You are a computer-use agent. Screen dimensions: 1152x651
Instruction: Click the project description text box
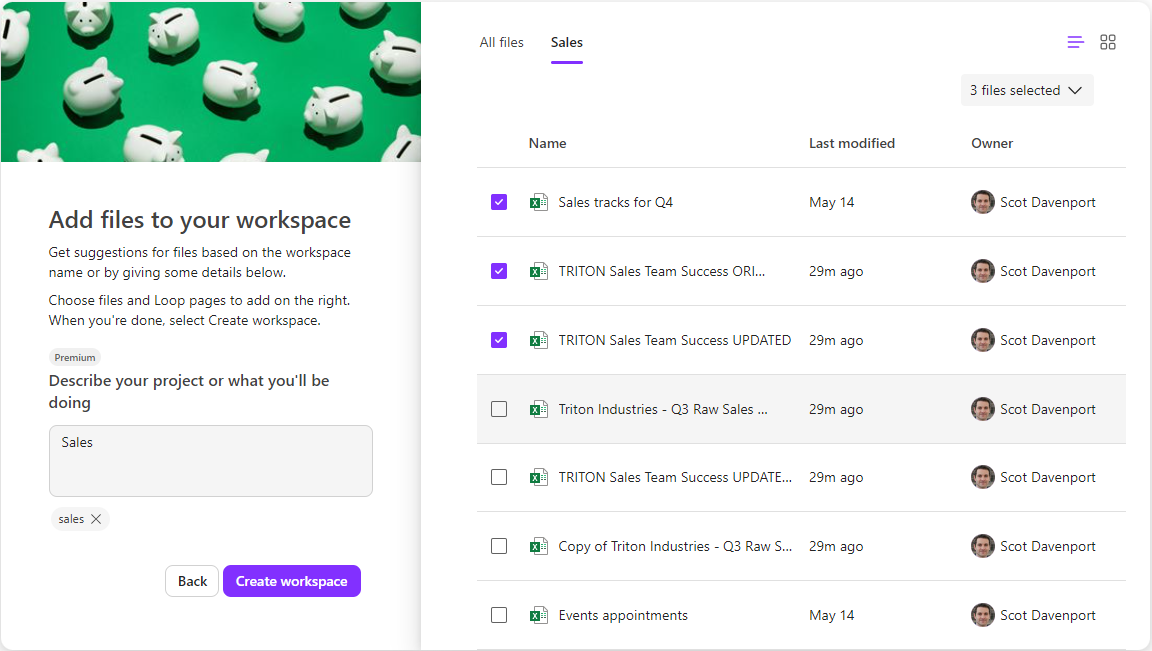click(210, 461)
